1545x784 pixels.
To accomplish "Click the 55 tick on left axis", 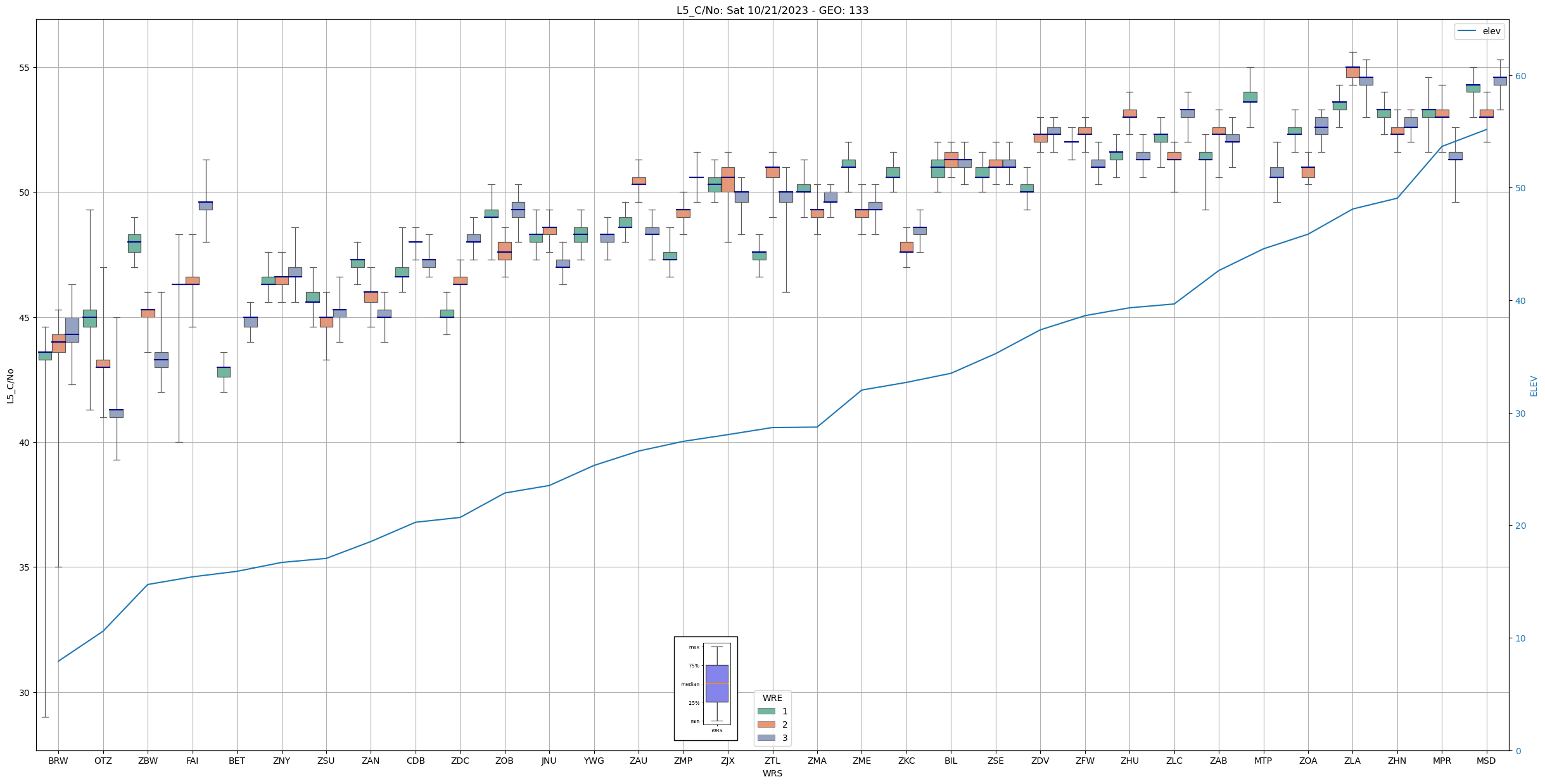I will [25, 68].
